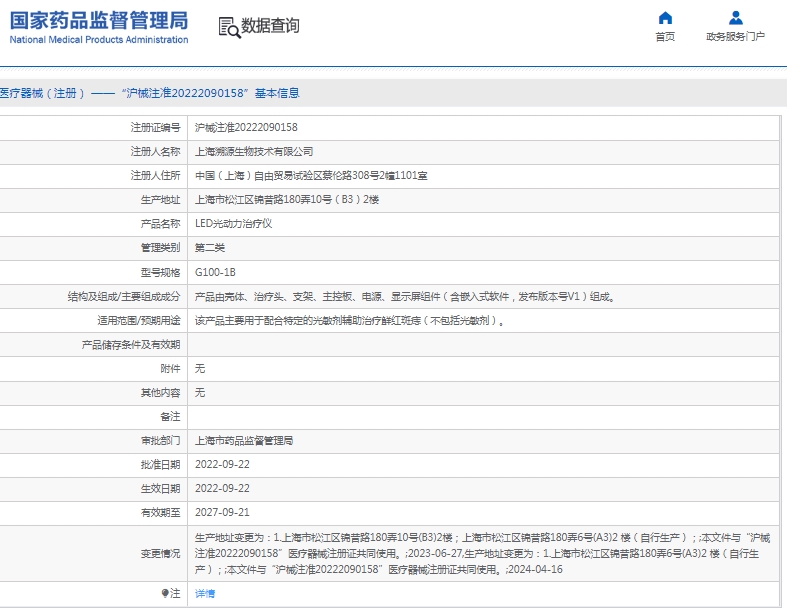Click the 备注 row label
The height and width of the screenshot is (613, 787).
pyautogui.click(x=170, y=417)
